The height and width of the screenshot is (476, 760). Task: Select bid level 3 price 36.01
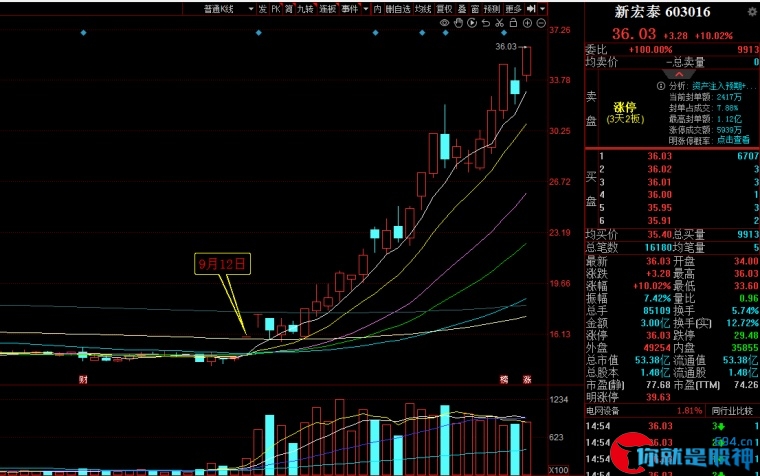(660, 182)
